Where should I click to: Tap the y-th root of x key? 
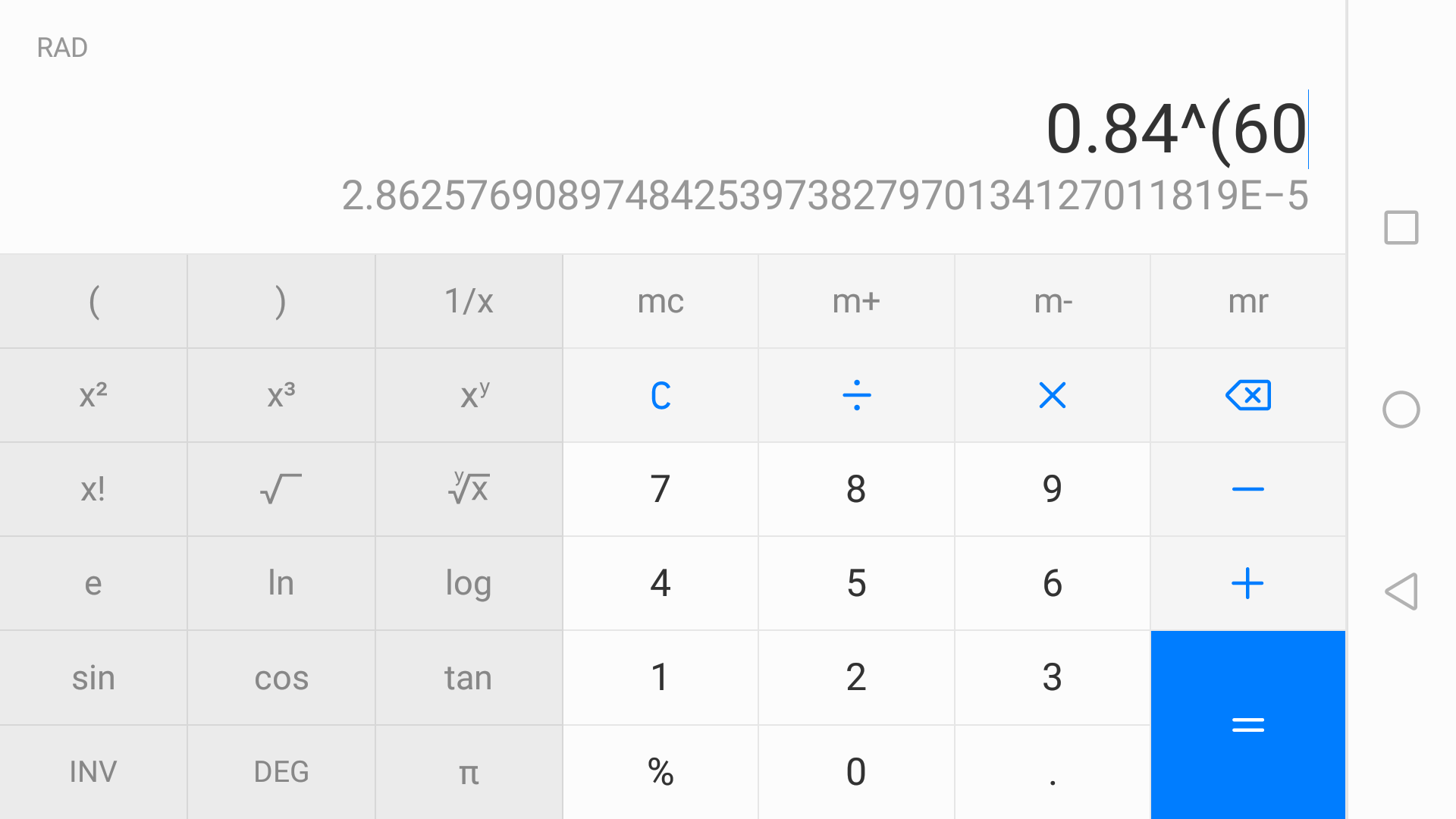469,489
